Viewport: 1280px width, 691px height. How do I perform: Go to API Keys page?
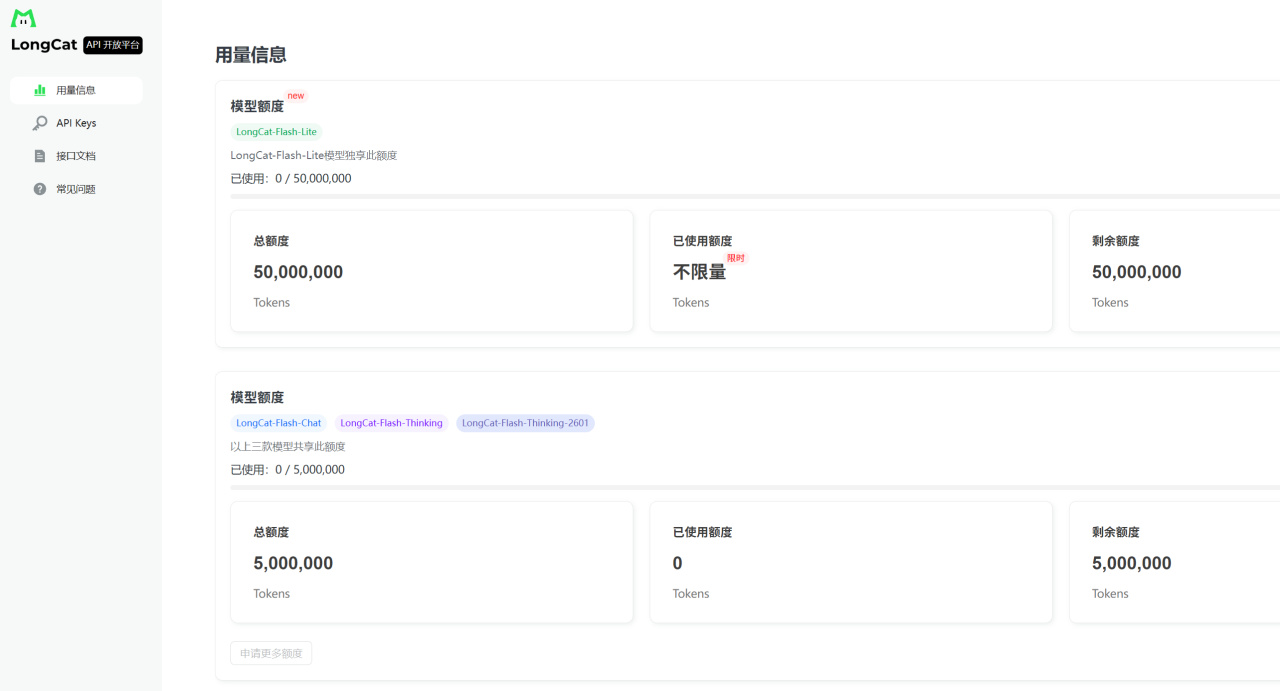tap(76, 123)
